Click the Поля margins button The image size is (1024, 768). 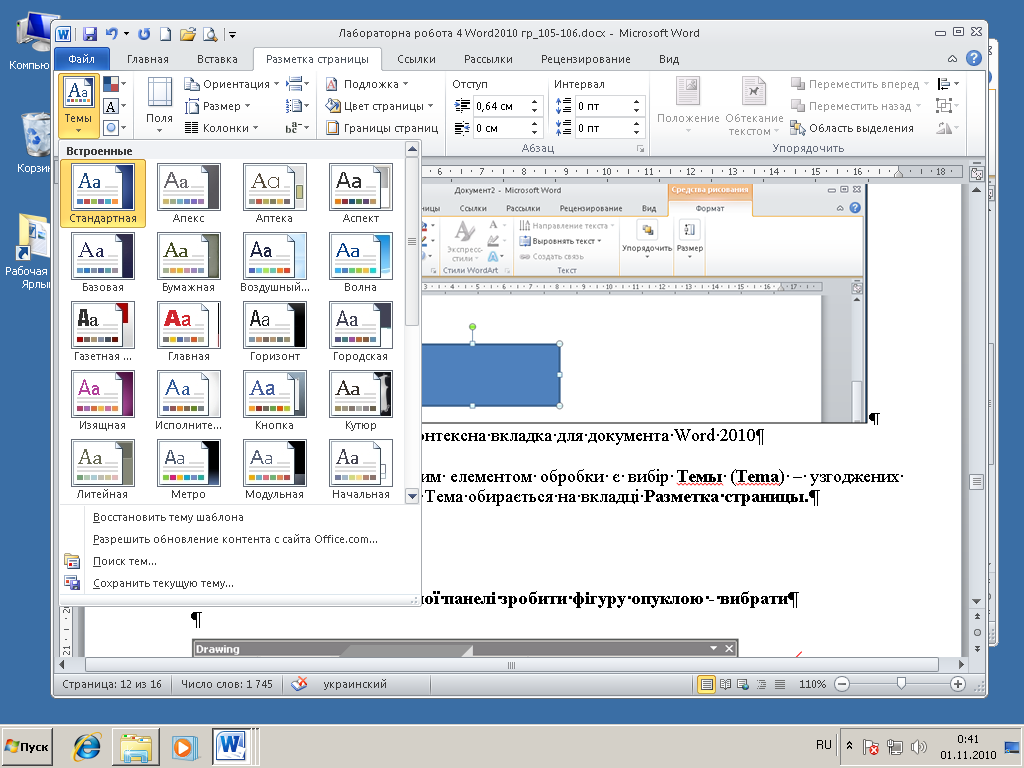pyautogui.click(x=159, y=105)
